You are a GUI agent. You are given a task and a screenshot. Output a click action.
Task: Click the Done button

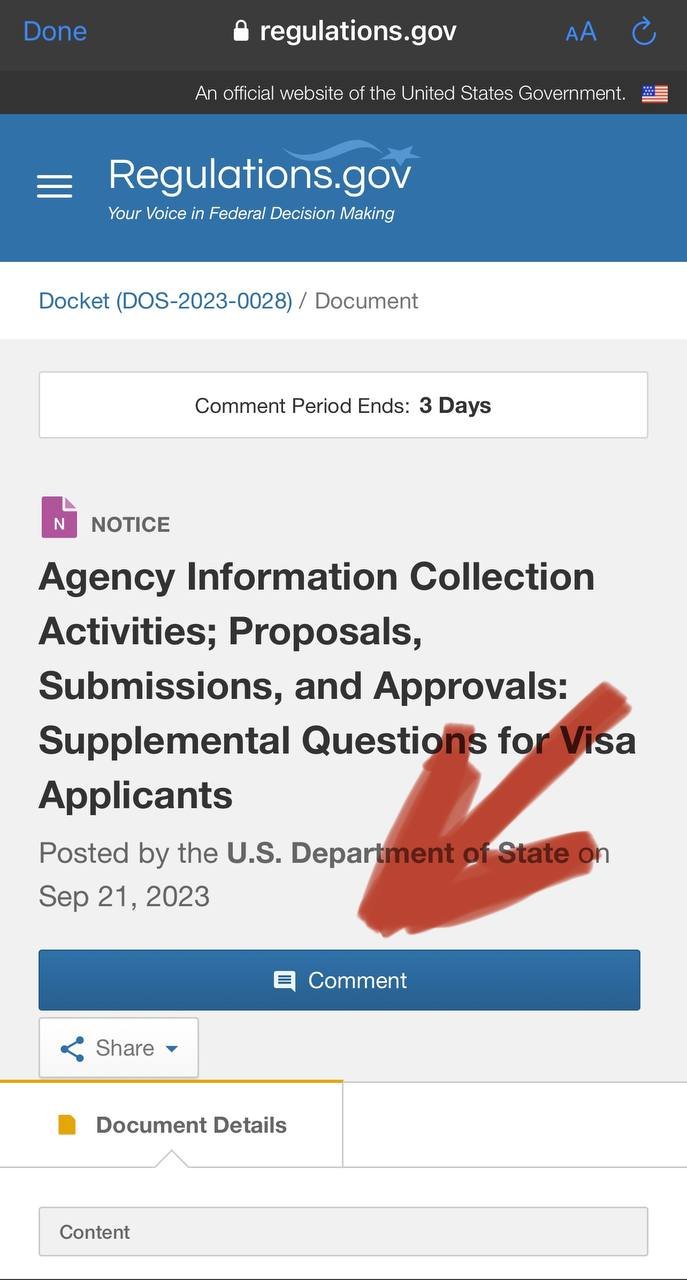point(55,31)
